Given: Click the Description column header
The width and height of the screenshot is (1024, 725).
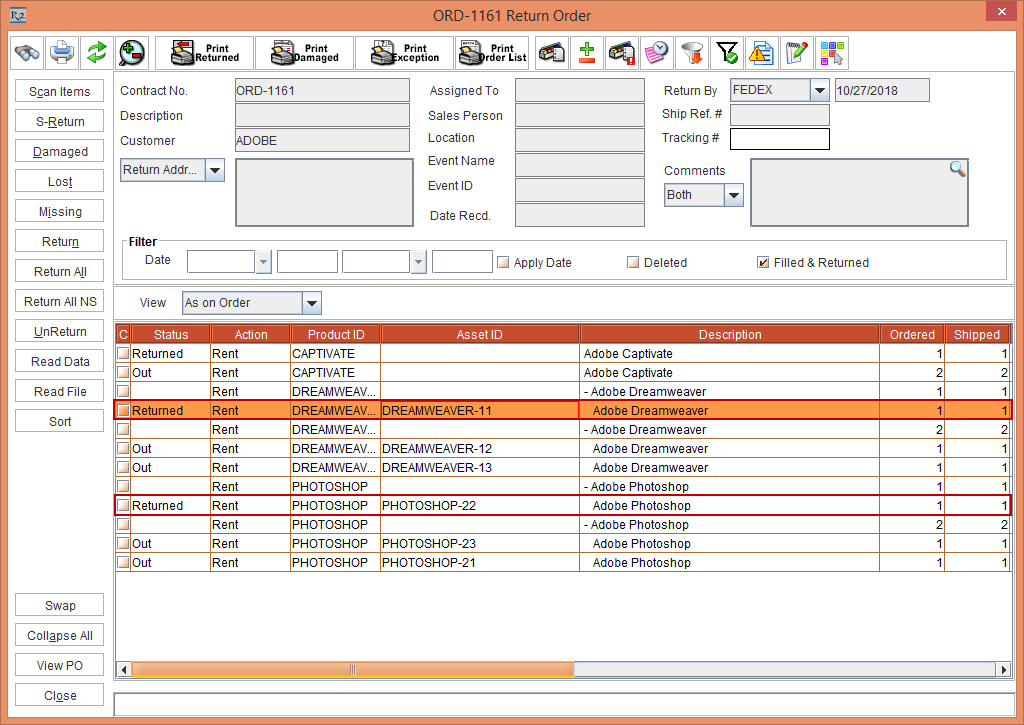Looking at the screenshot, I should coord(729,335).
